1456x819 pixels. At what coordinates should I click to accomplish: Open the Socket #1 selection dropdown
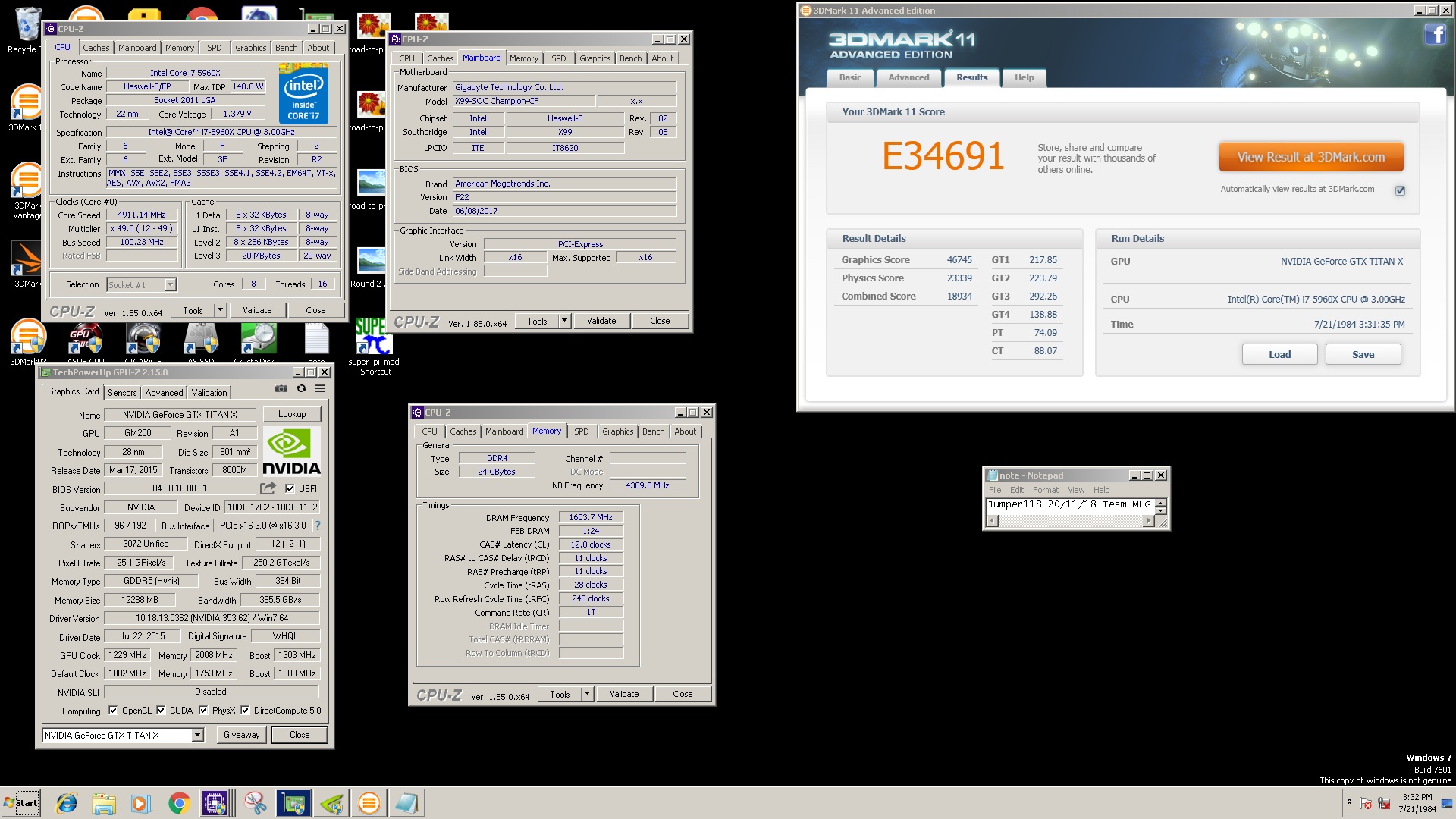coord(170,284)
